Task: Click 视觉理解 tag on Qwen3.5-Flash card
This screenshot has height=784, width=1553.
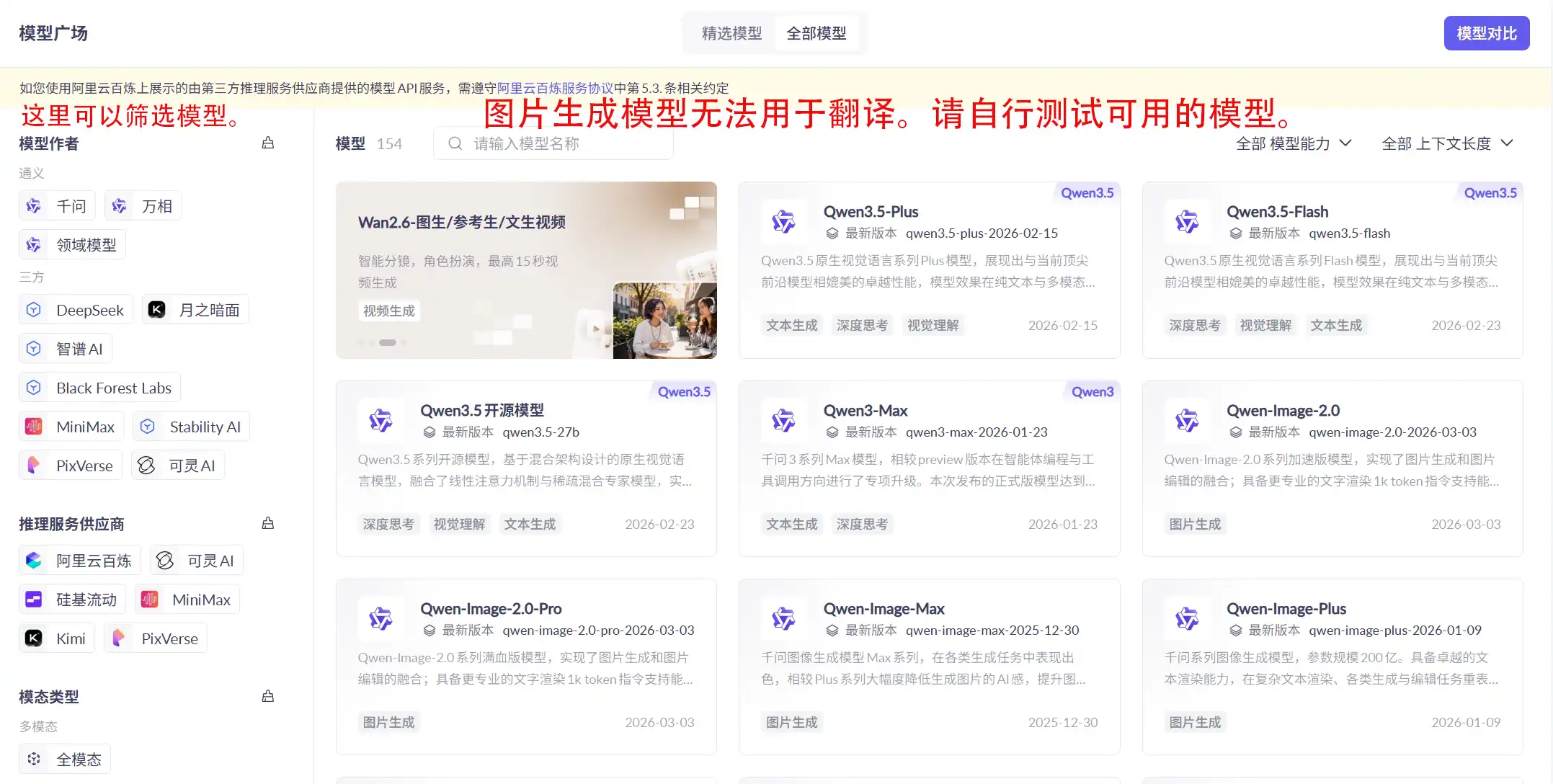Action: pos(1265,325)
